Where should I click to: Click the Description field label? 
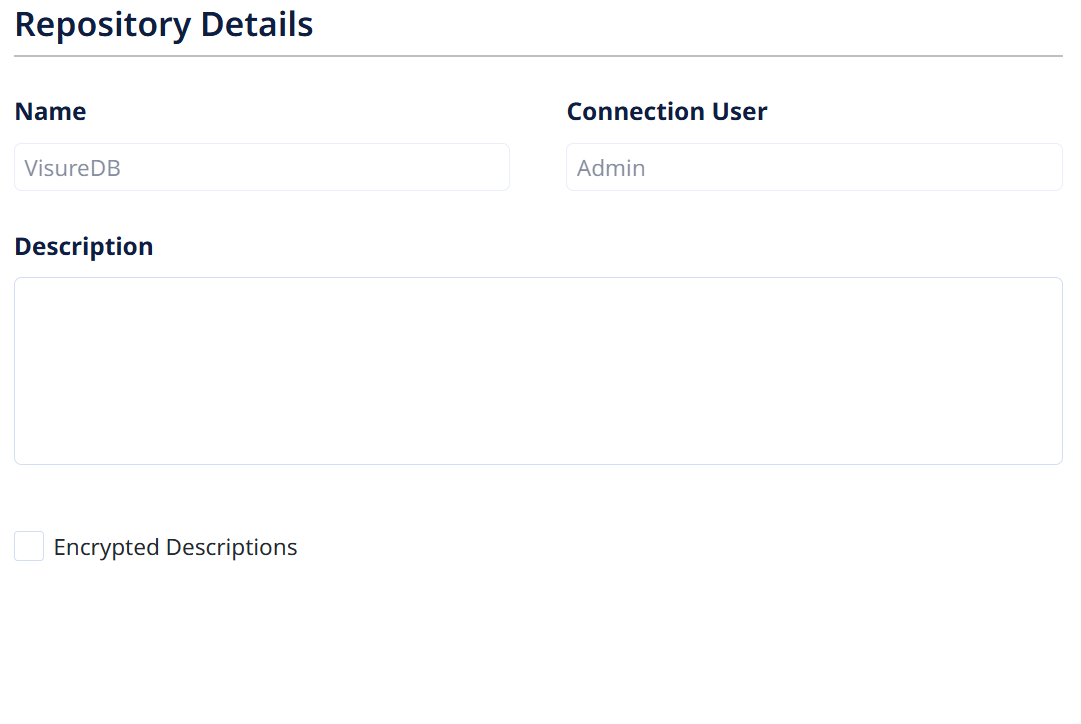(x=83, y=247)
